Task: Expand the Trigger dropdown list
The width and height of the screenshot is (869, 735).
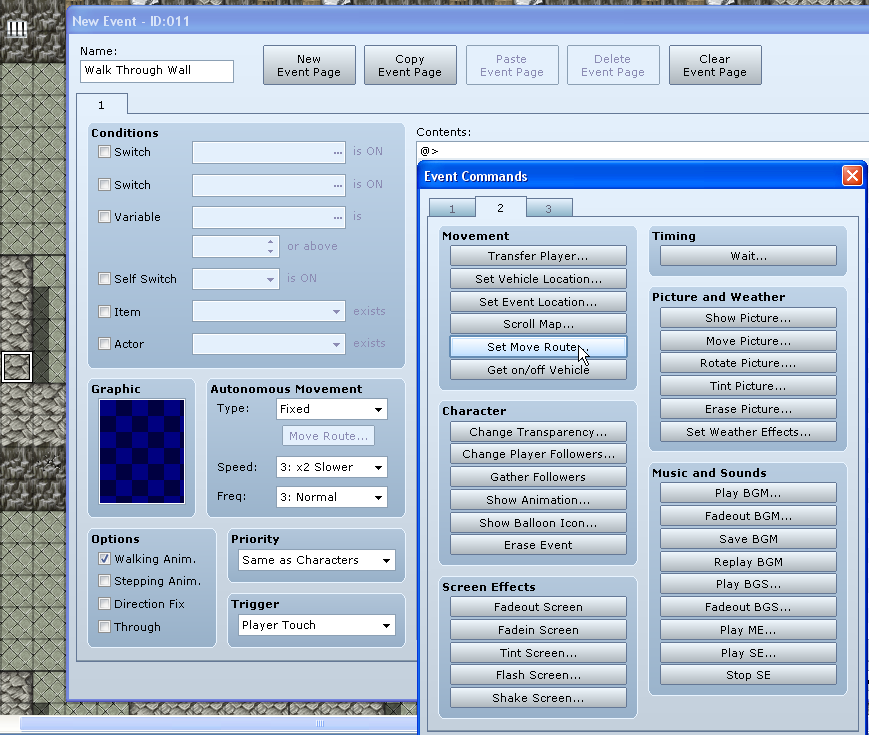Action: pyautogui.click(x=317, y=625)
